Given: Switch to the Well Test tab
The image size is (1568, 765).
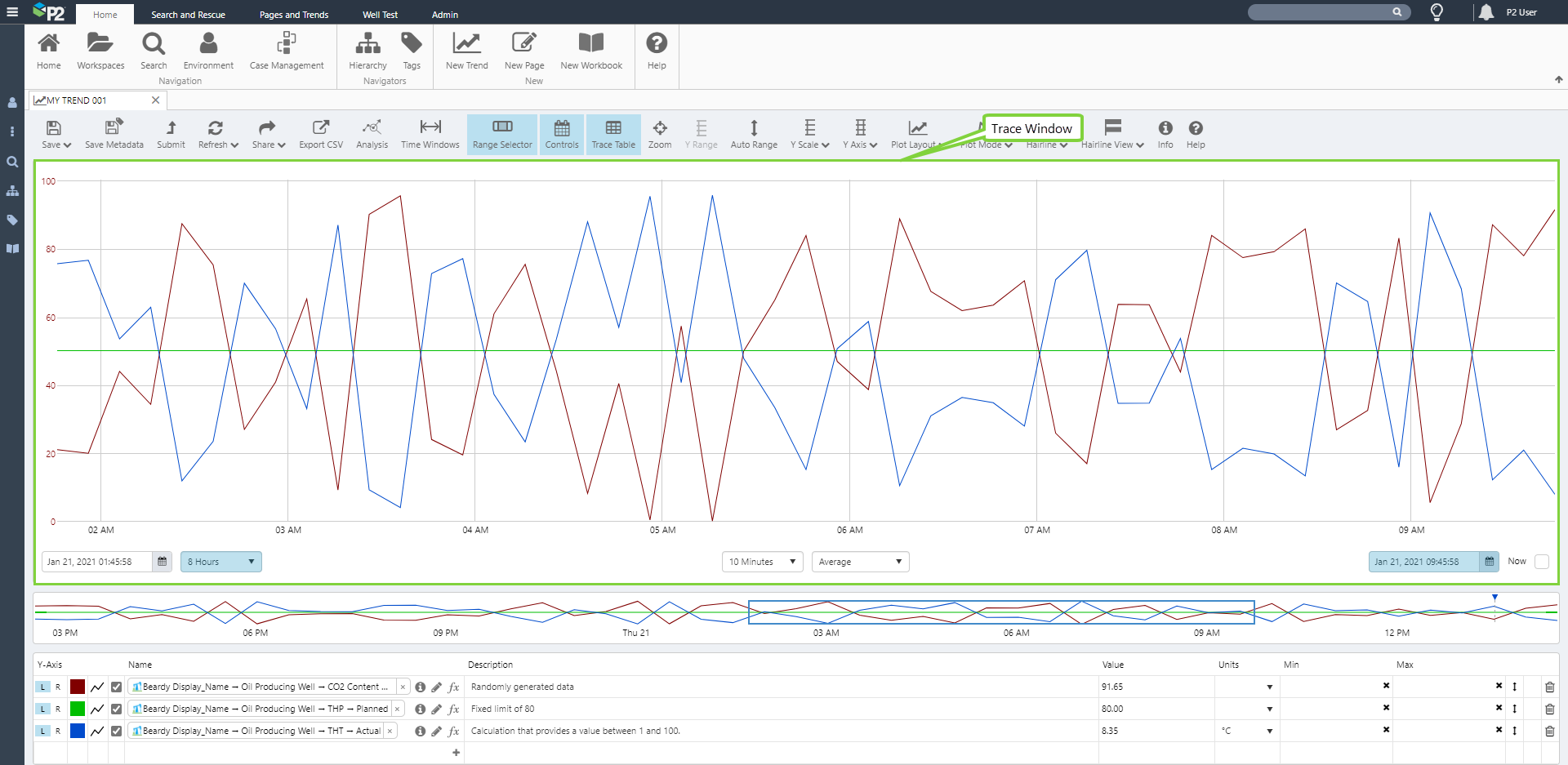Looking at the screenshot, I should [380, 15].
